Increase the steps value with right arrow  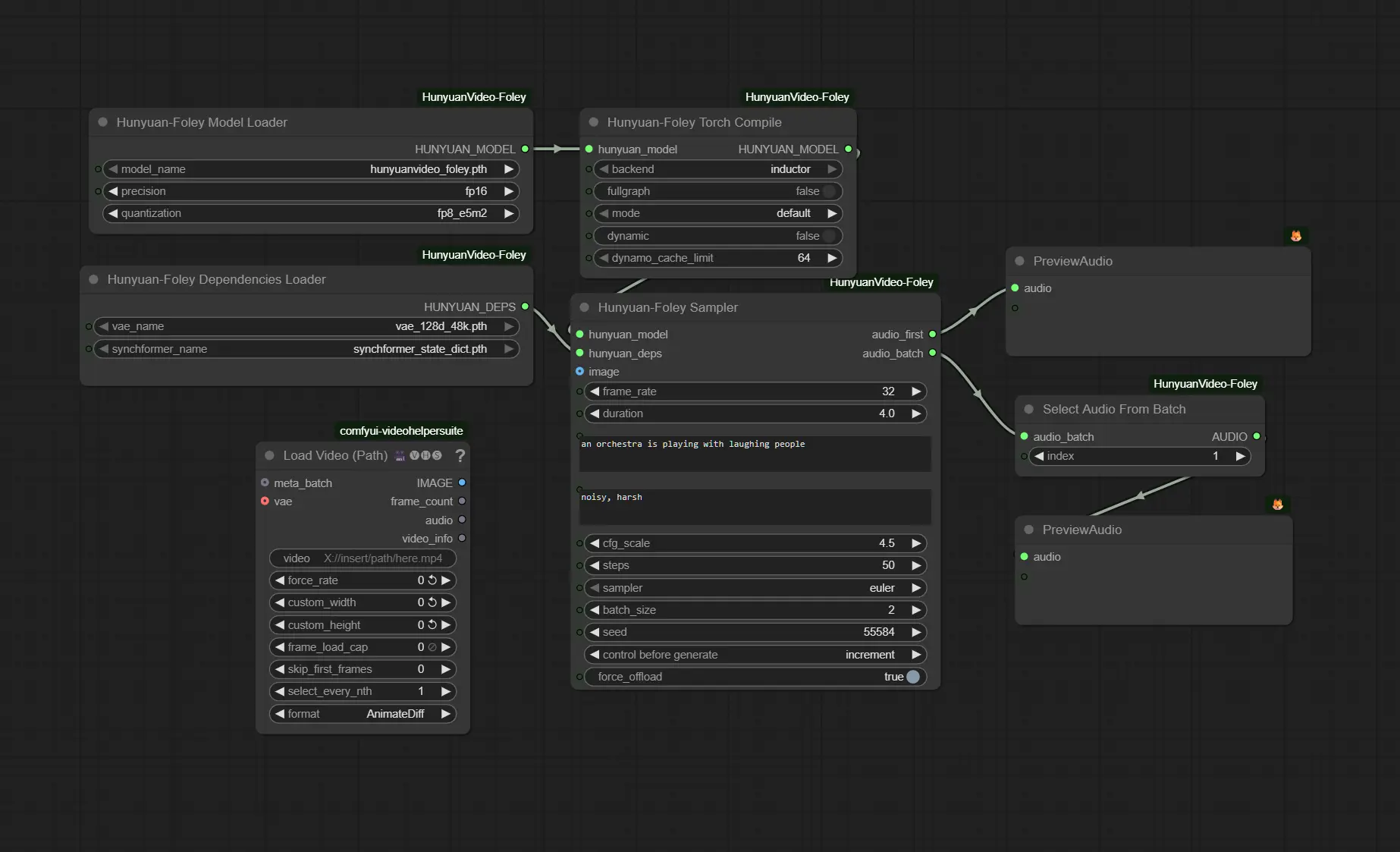916,565
